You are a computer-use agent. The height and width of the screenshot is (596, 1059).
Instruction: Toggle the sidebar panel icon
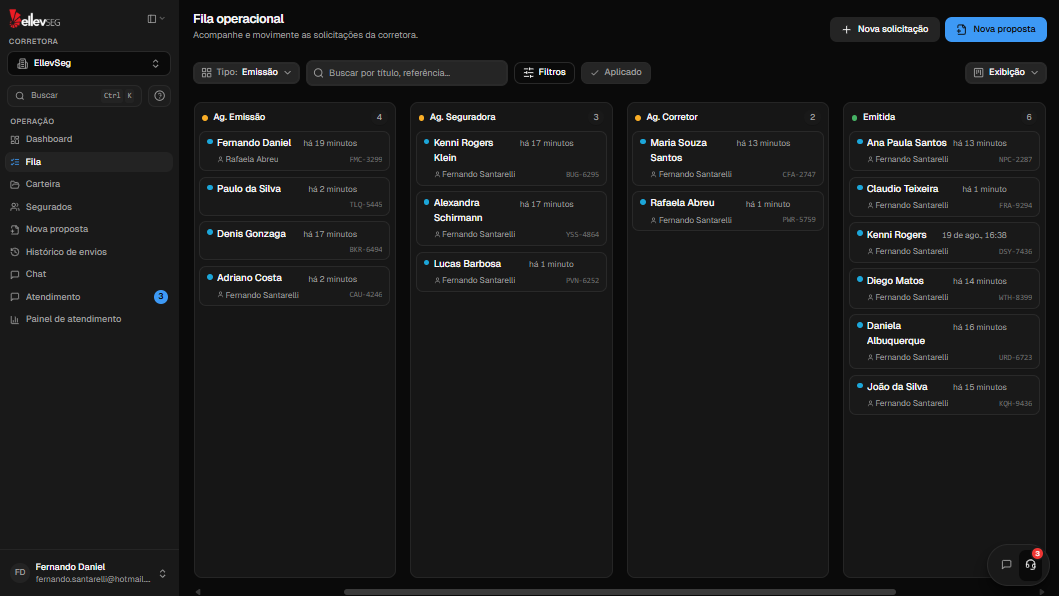tap(152, 19)
